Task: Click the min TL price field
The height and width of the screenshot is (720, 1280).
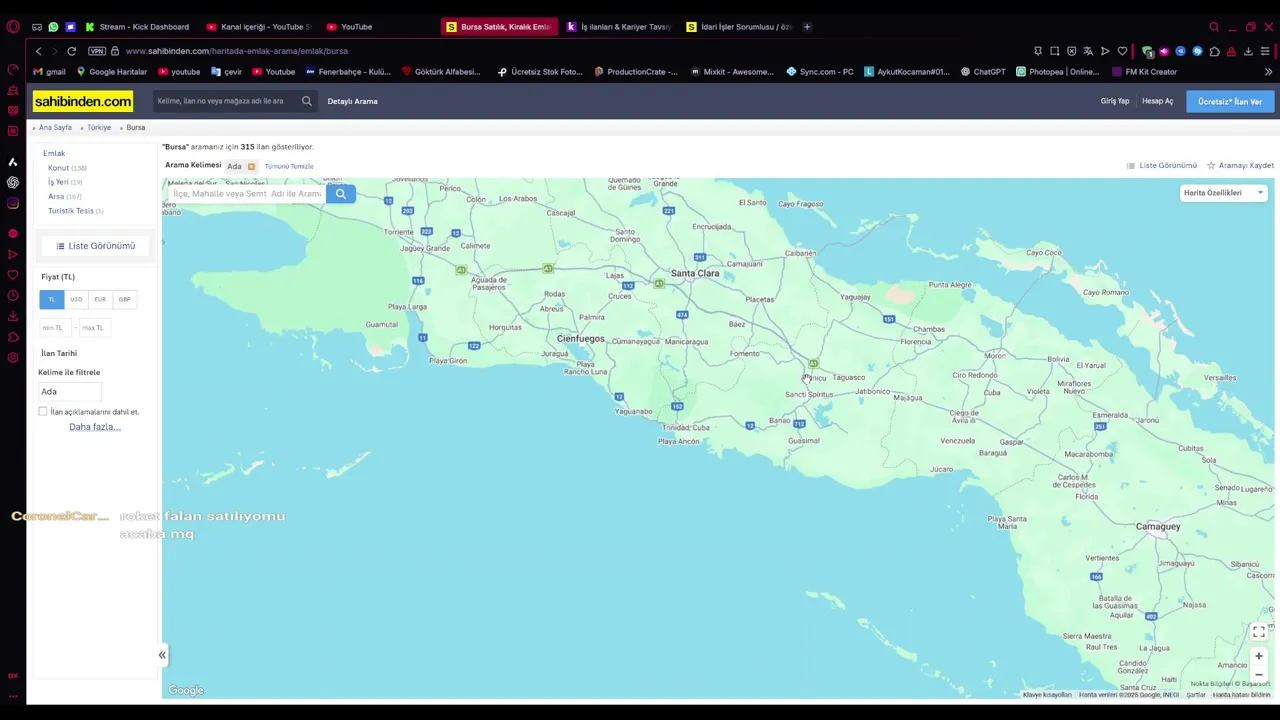Action: [x=55, y=328]
